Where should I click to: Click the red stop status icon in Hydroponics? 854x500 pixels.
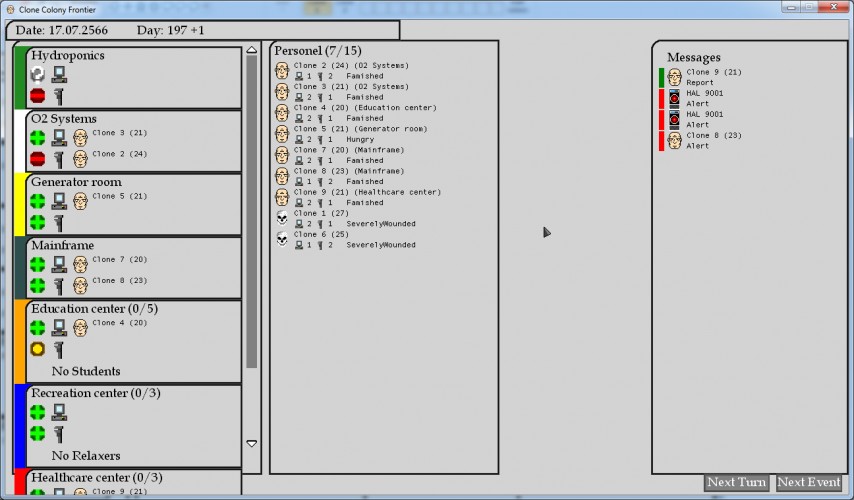click(x=38, y=96)
